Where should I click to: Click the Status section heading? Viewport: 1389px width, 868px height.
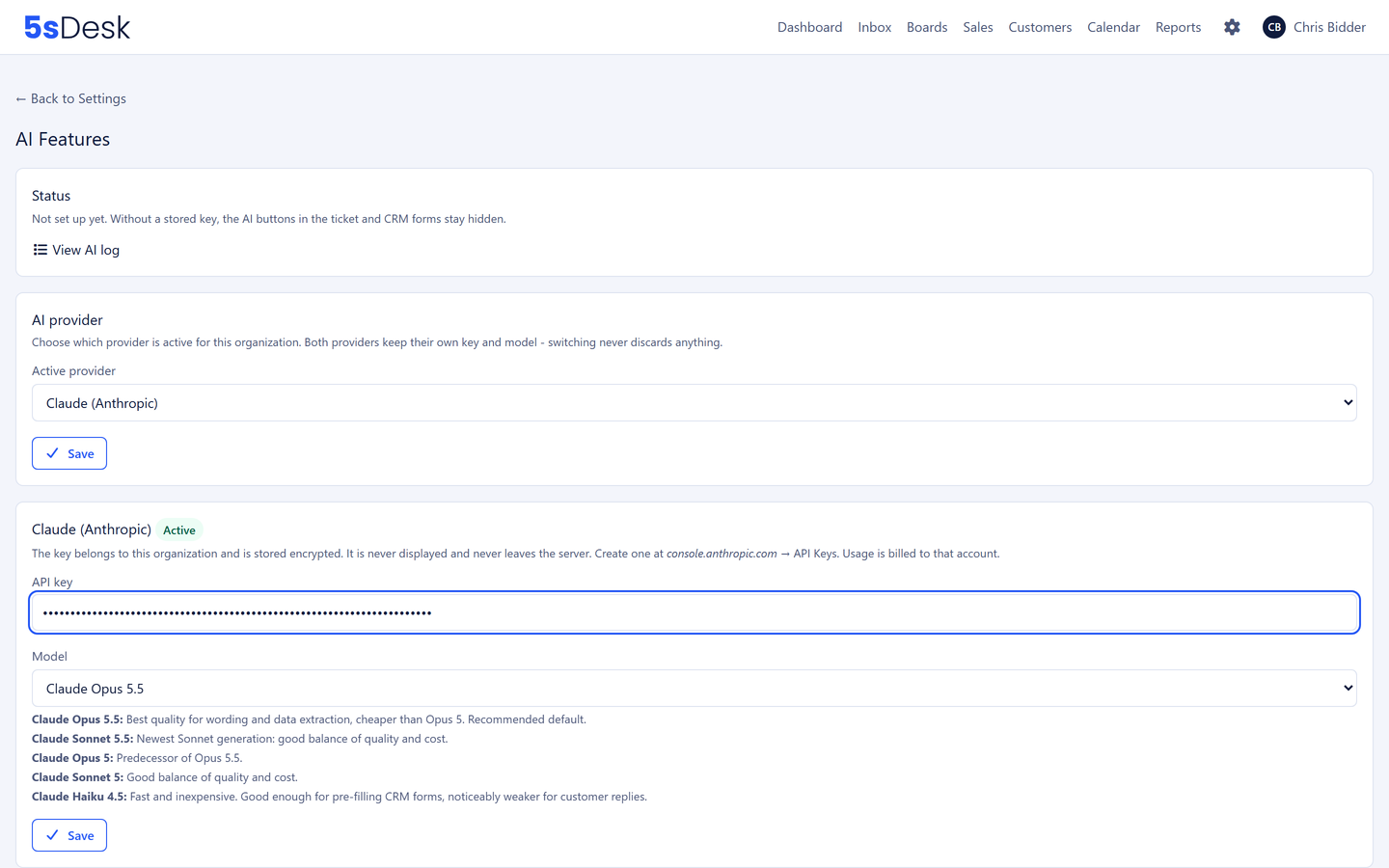51,196
